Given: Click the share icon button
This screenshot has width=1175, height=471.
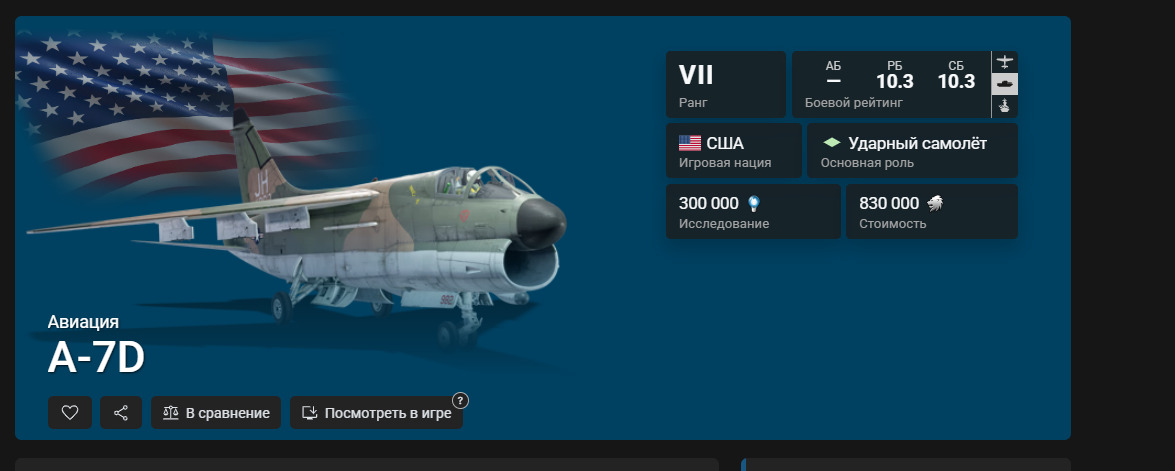Looking at the screenshot, I should tap(121, 413).
